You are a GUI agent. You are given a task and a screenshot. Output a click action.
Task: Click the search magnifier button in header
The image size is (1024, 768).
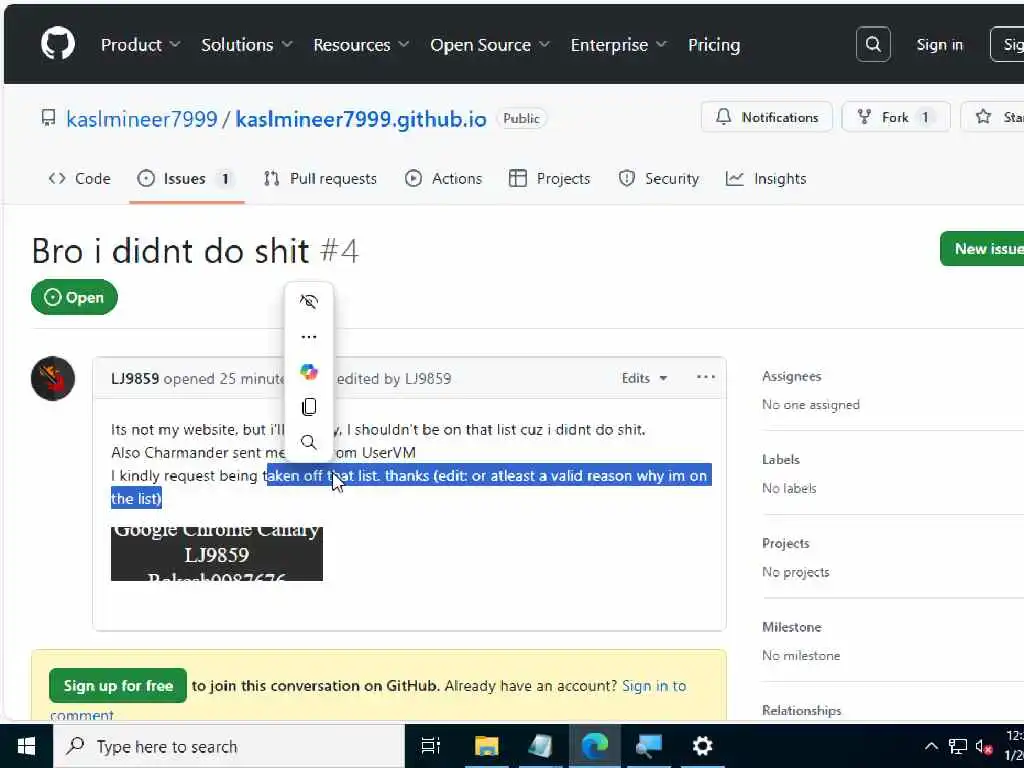point(873,44)
